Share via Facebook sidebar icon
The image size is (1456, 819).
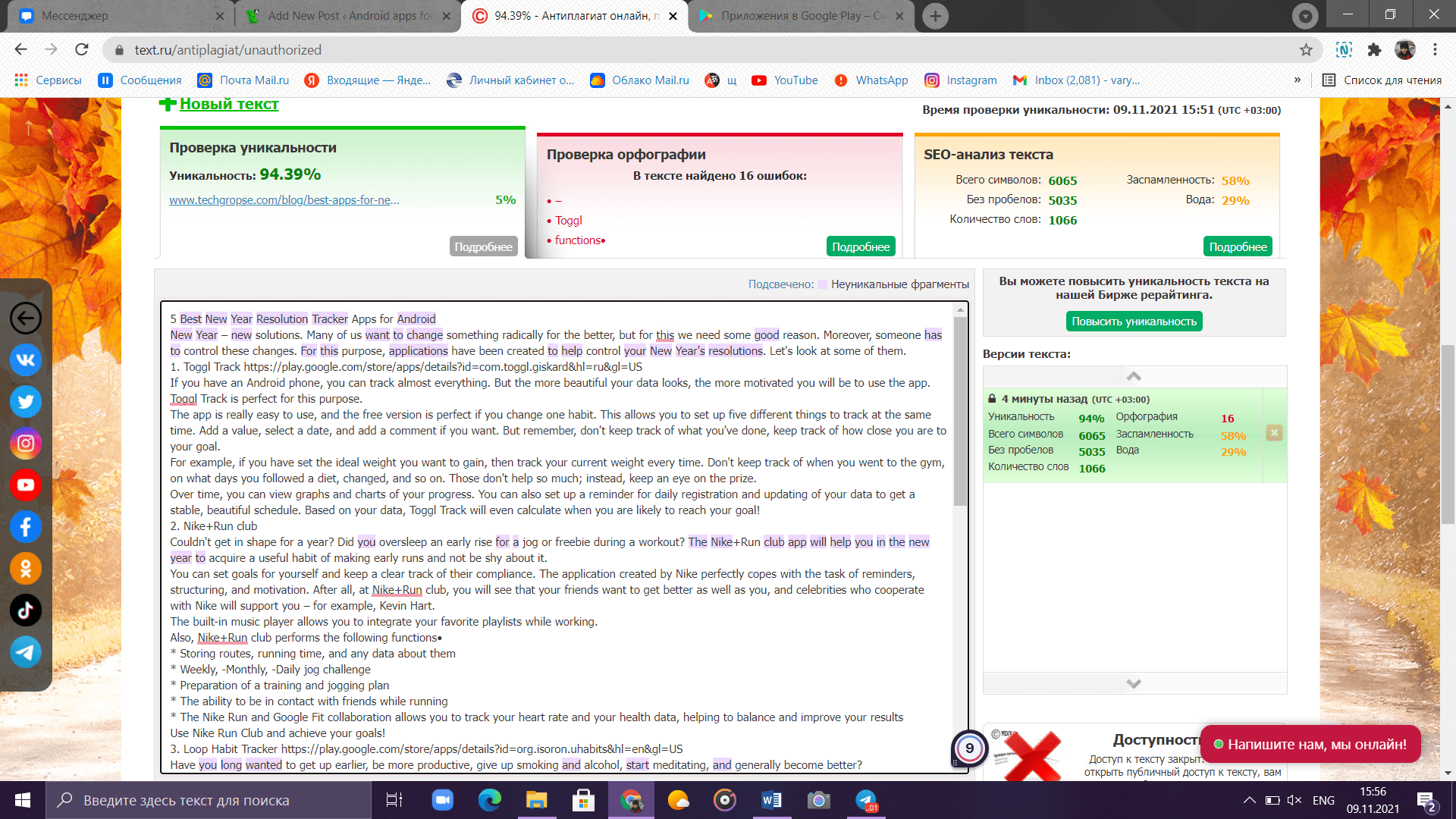(x=26, y=526)
